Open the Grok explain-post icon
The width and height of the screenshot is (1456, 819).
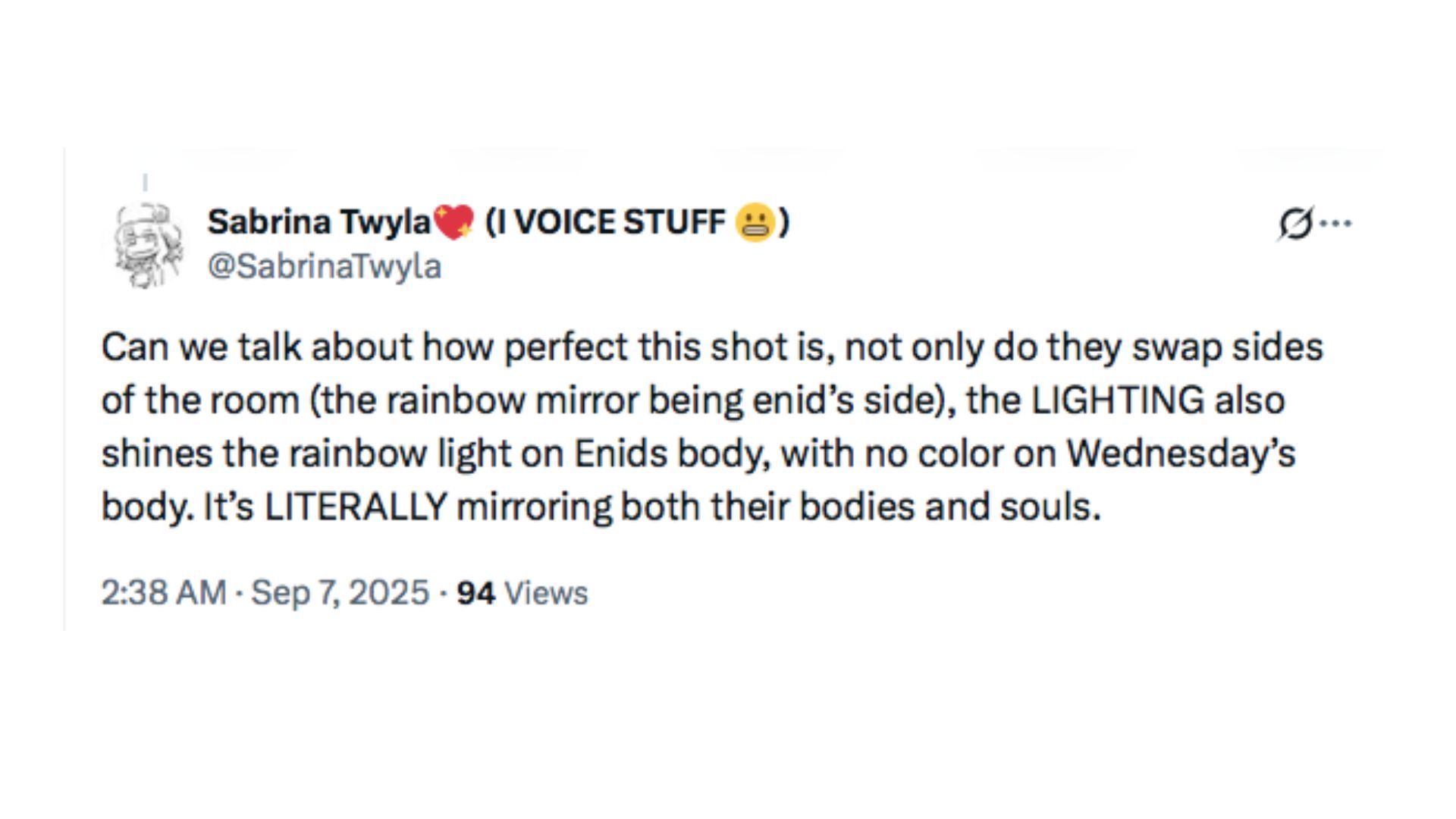coord(1294,224)
